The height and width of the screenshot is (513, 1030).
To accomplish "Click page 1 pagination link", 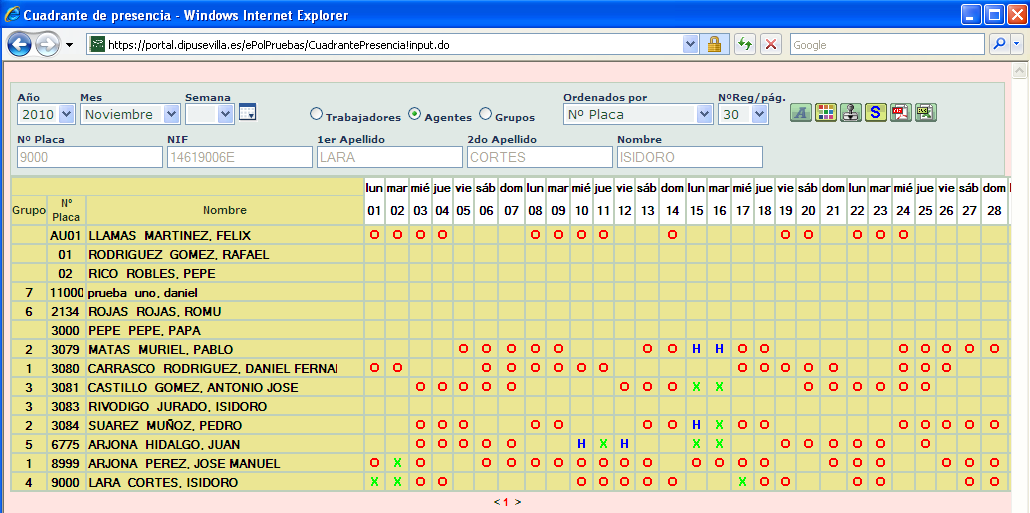I will pos(506,502).
